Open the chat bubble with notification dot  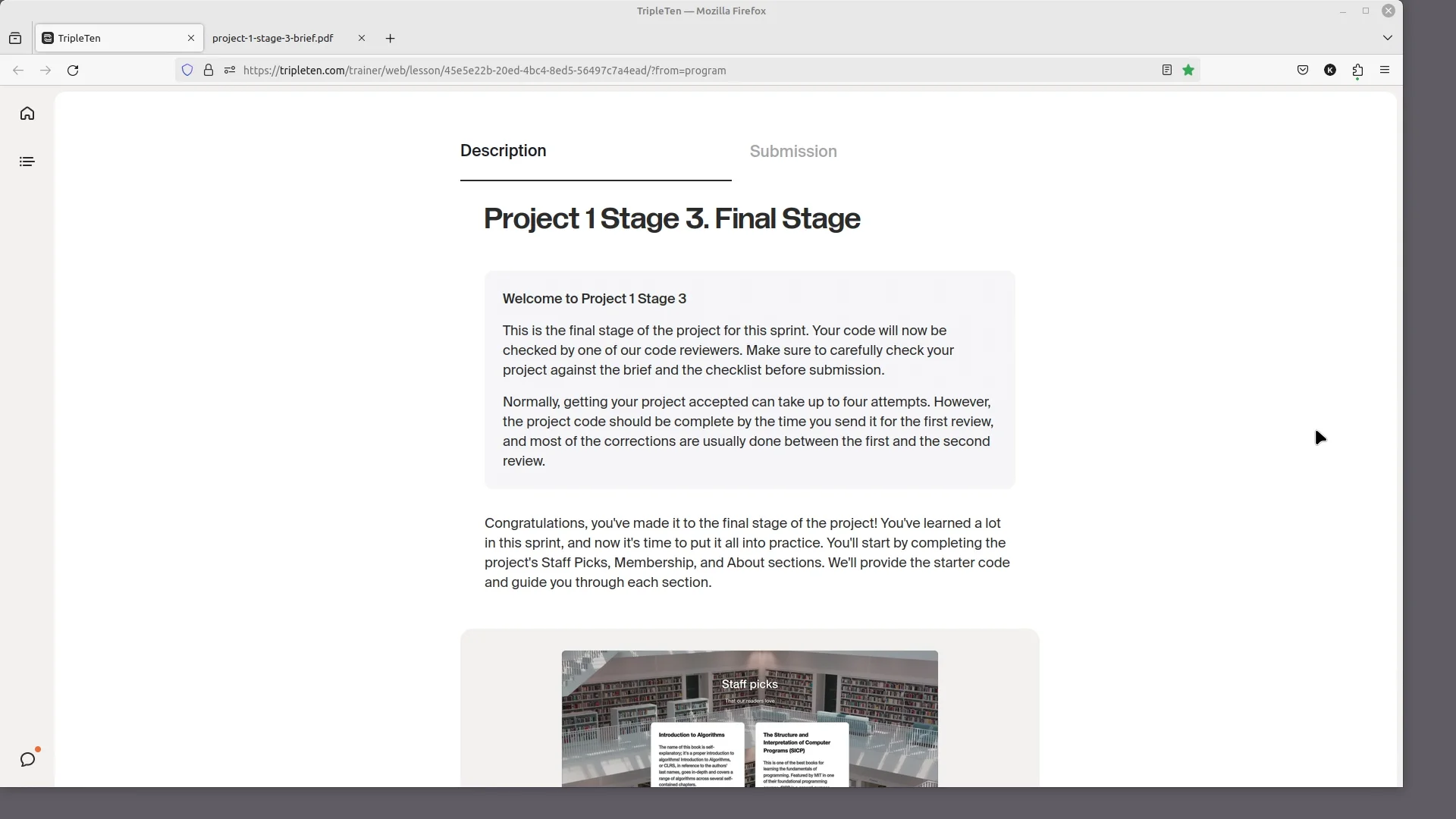29,758
